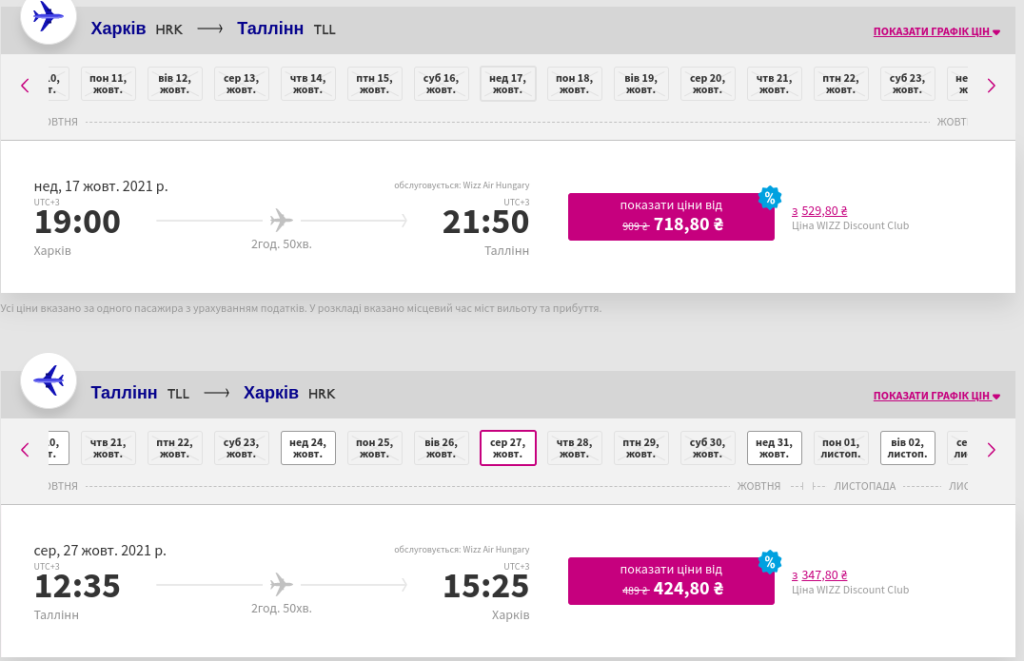Expand price chart for Таллінн–Харків
Image resolution: width=1024 pixels, height=661 pixels.
(937, 396)
